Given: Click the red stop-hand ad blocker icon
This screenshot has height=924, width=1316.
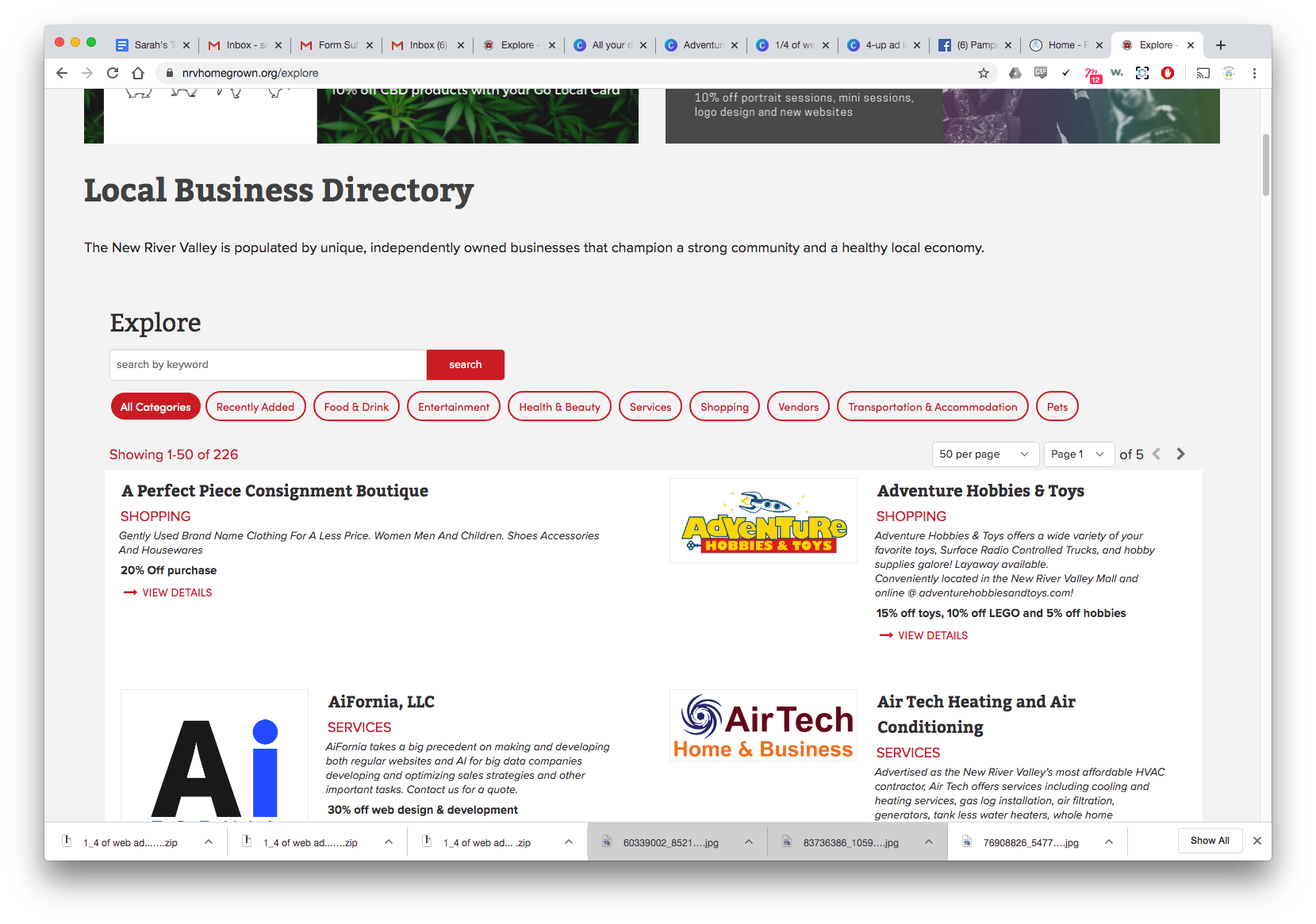Looking at the screenshot, I should [x=1168, y=73].
